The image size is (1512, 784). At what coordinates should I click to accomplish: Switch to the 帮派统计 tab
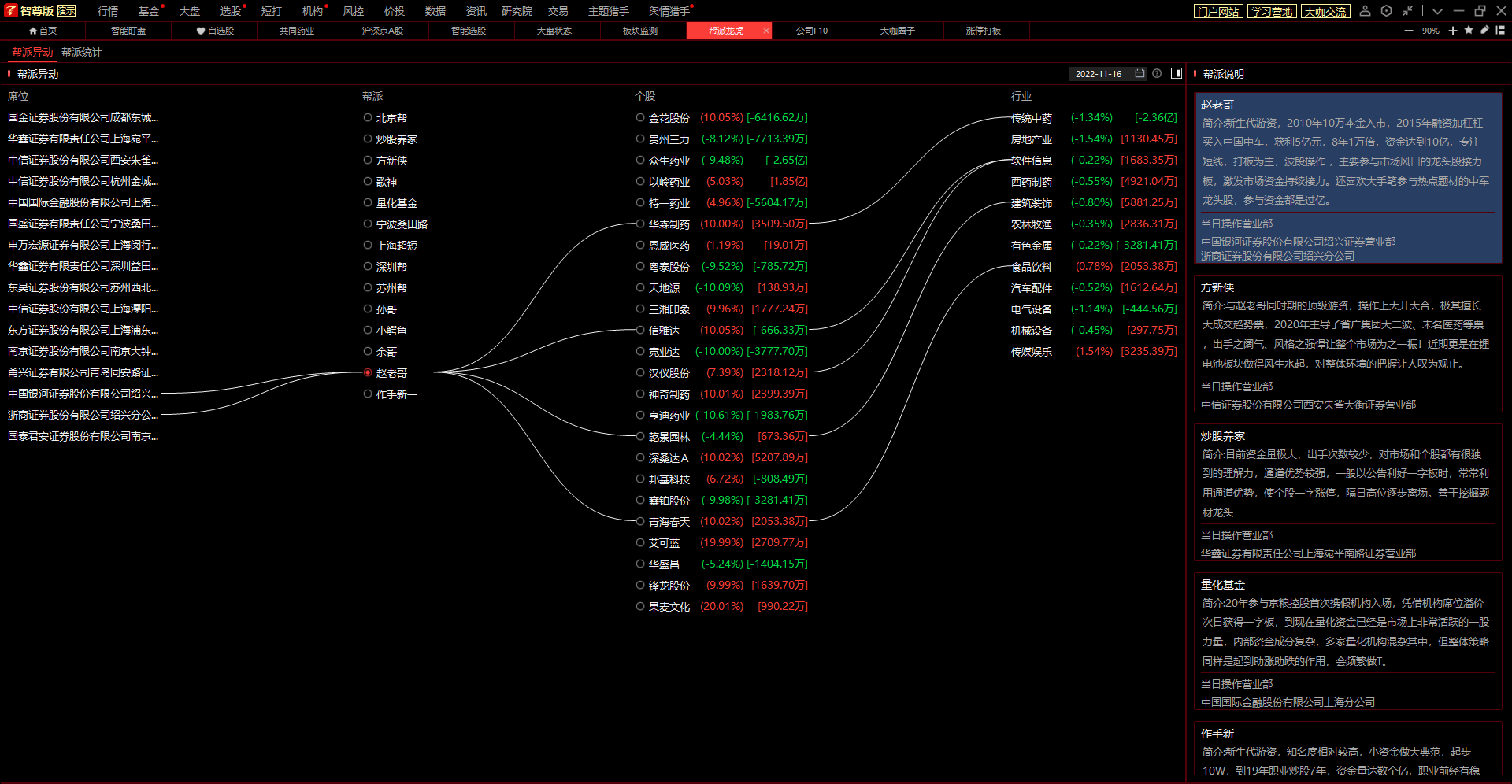[x=82, y=52]
